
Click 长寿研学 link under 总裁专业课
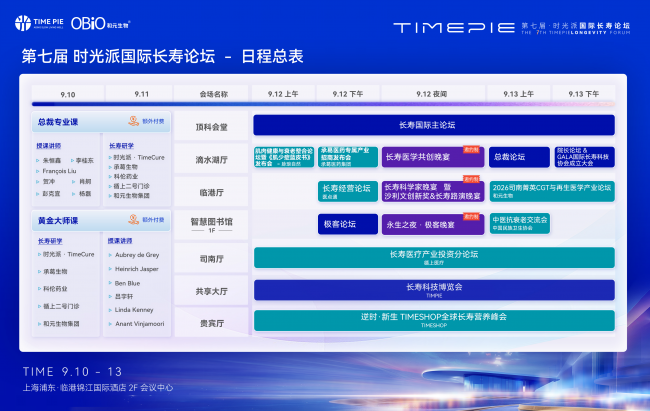pyautogui.click(x=121, y=146)
